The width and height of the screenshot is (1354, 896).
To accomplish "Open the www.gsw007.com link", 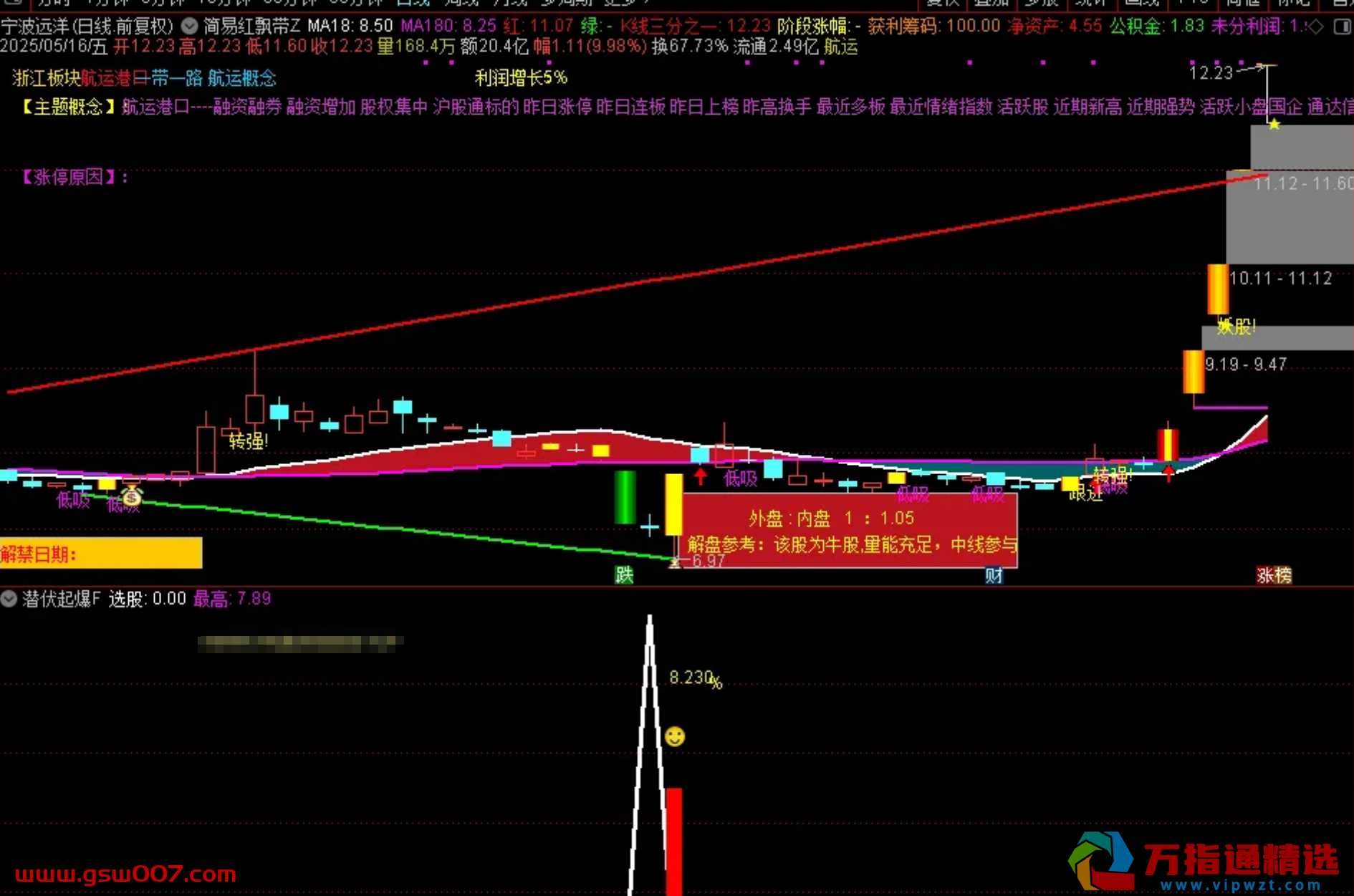I will click(x=126, y=875).
